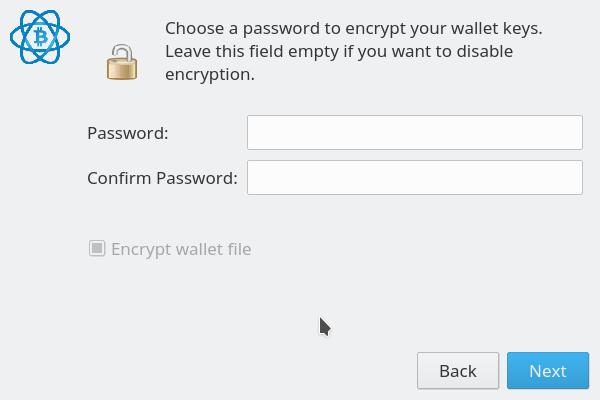Go back with the Back button
600x400 pixels.
point(457,371)
